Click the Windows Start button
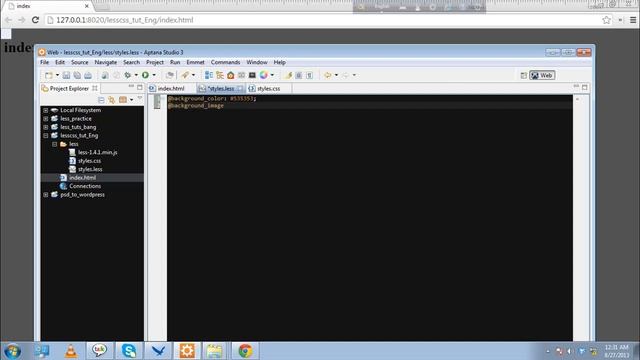 [x=12, y=351]
